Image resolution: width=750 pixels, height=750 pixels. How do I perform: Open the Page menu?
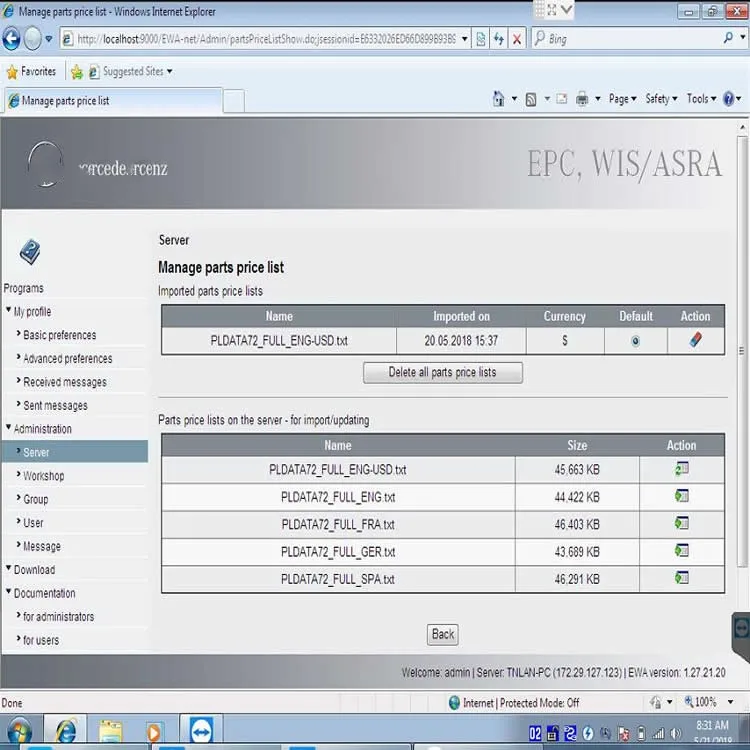click(622, 99)
